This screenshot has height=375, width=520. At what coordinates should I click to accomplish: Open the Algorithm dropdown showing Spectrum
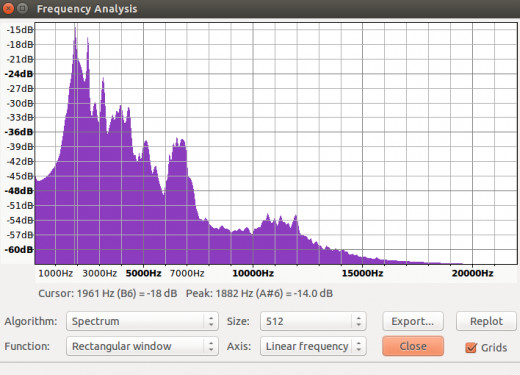142,321
